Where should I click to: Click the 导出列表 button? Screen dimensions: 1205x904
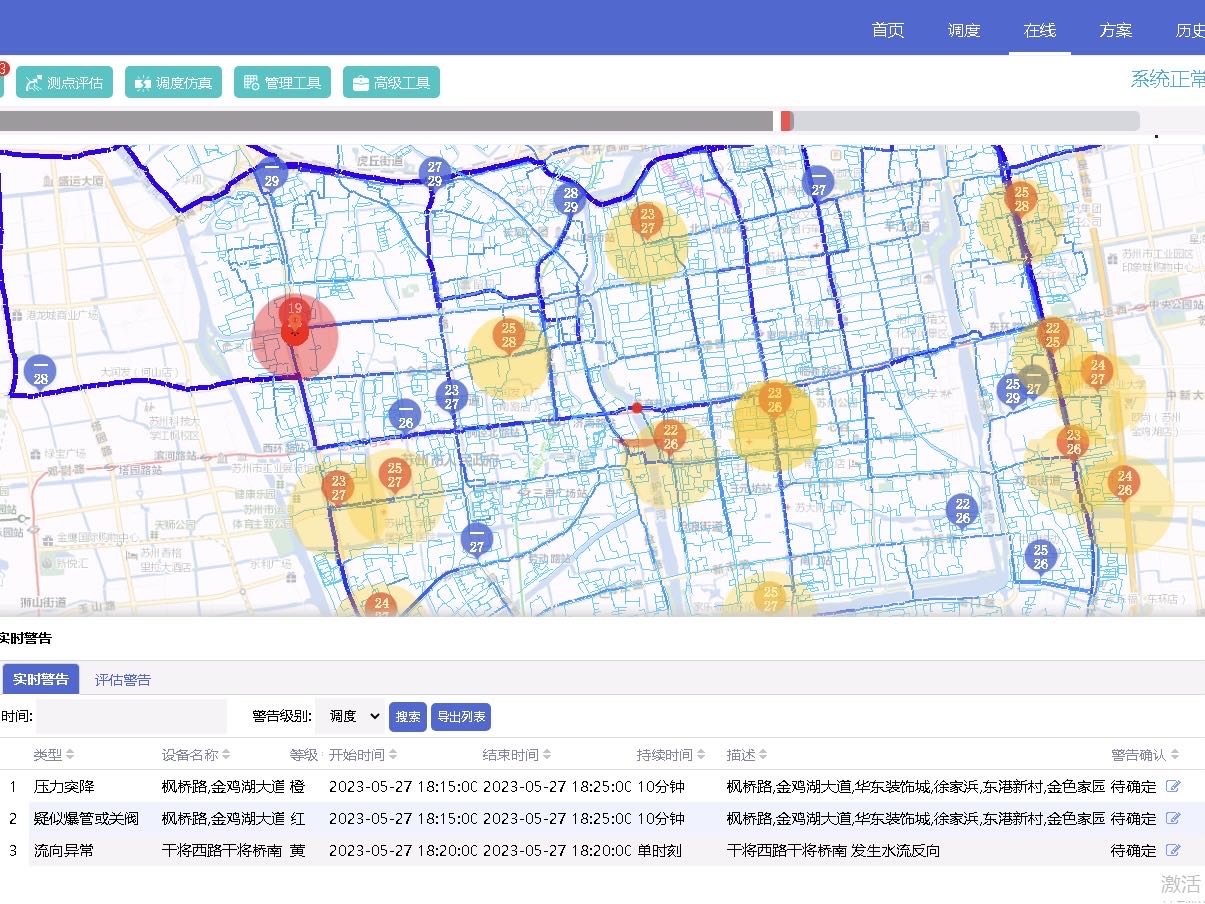(460, 717)
